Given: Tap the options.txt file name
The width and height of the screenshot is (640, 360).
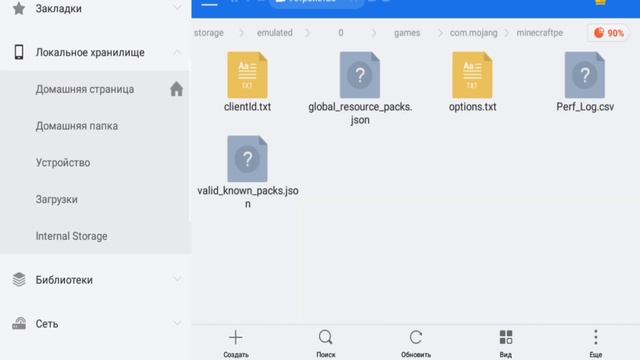Looking at the screenshot, I should coord(473,107).
